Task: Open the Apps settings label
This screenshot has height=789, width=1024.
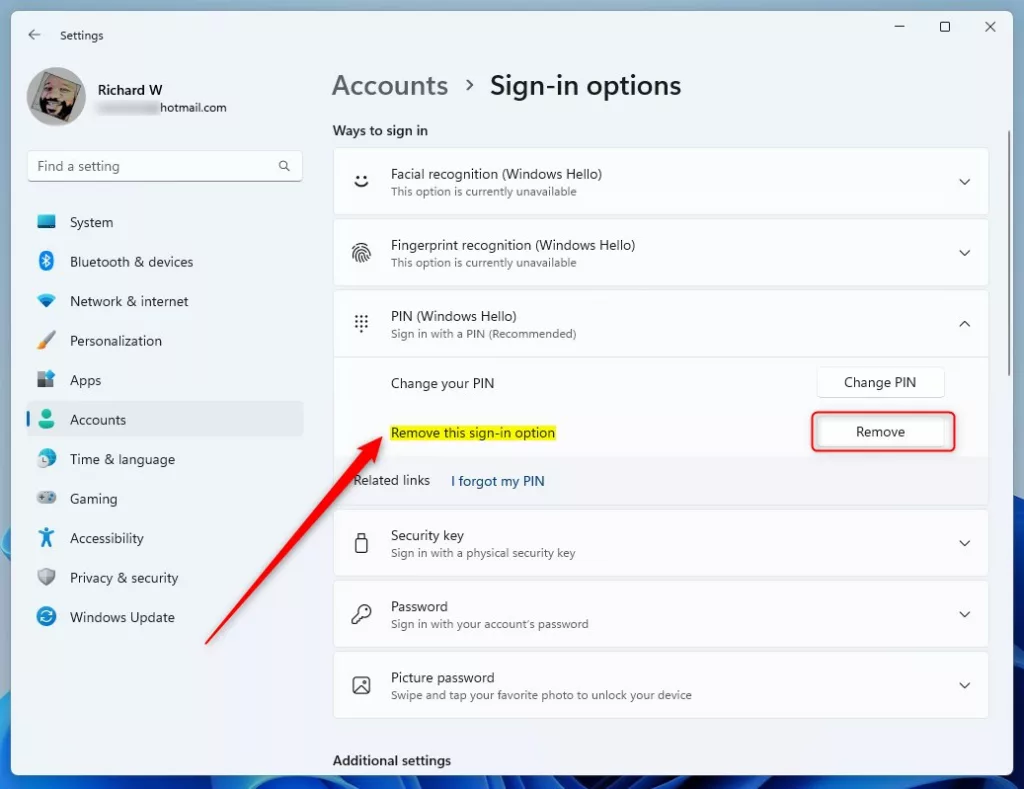Action: (x=86, y=380)
